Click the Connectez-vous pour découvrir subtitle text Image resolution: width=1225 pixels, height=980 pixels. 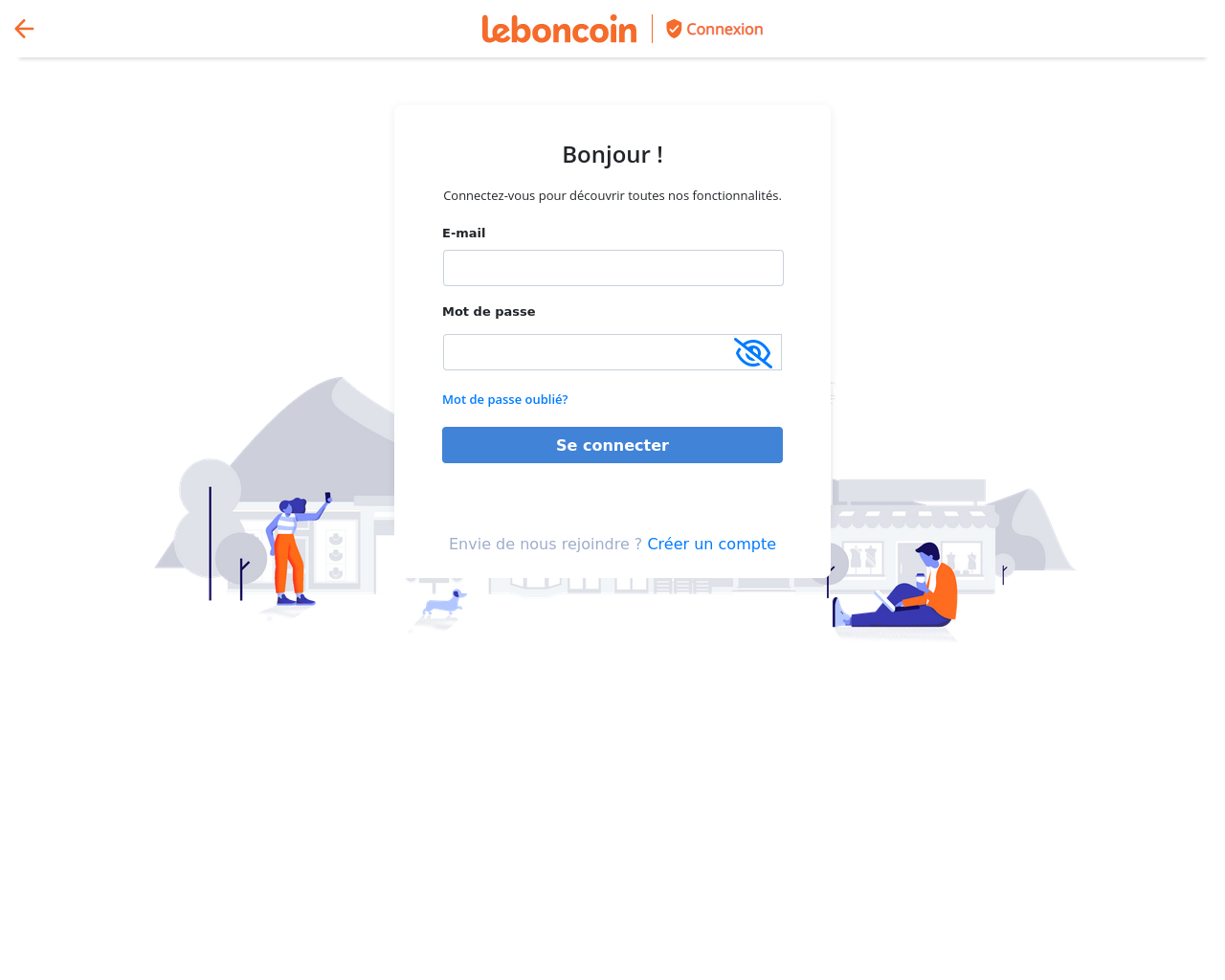pos(612,195)
